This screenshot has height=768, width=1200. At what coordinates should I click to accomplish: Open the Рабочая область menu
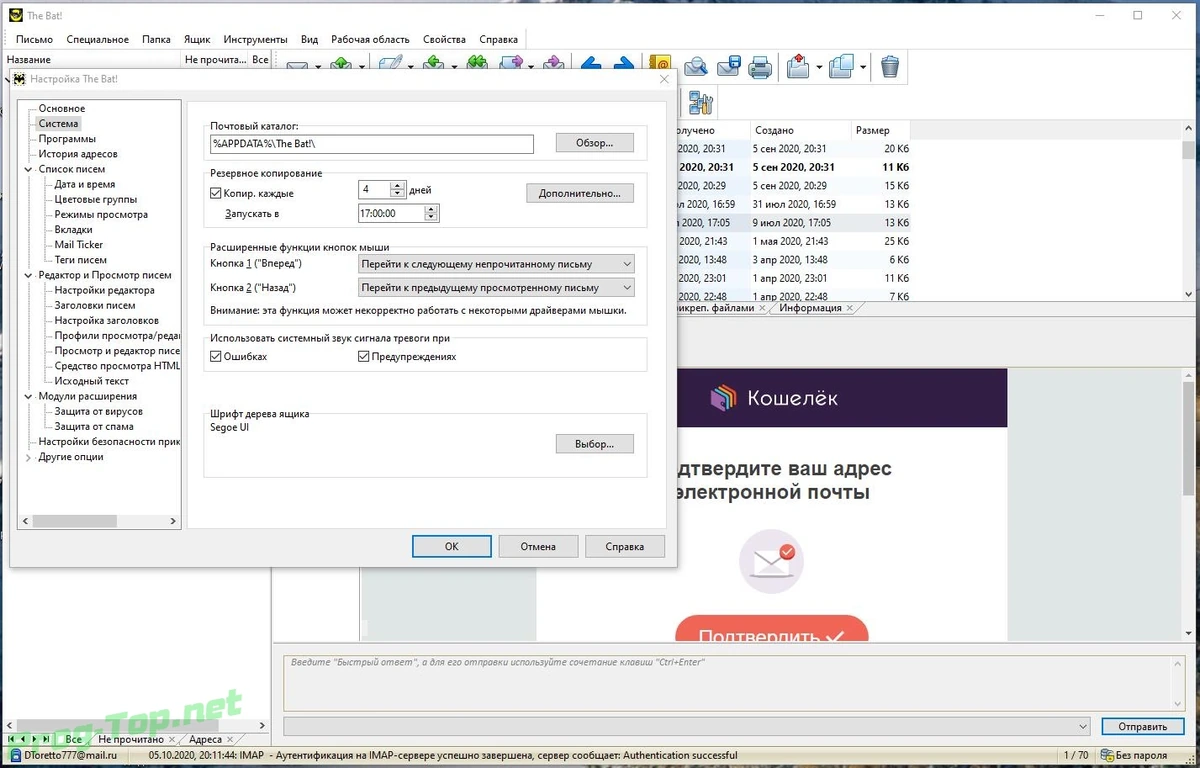point(370,39)
